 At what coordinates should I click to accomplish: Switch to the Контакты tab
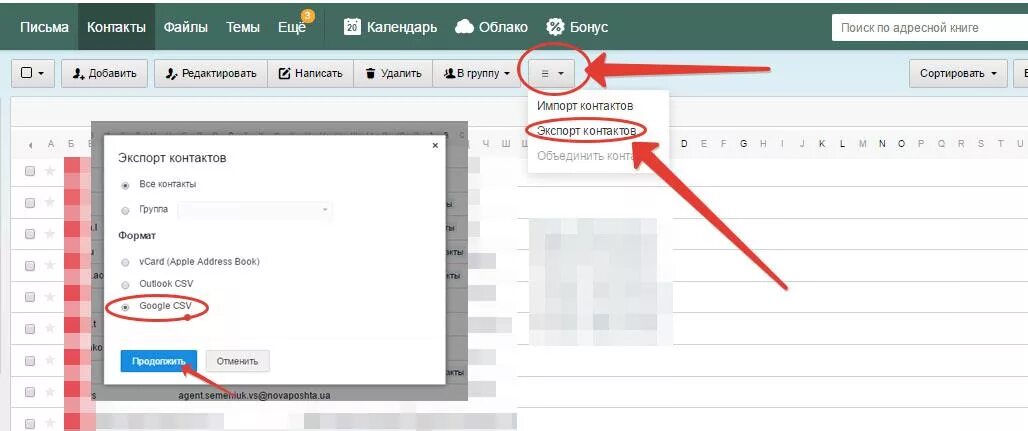(x=116, y=27)
